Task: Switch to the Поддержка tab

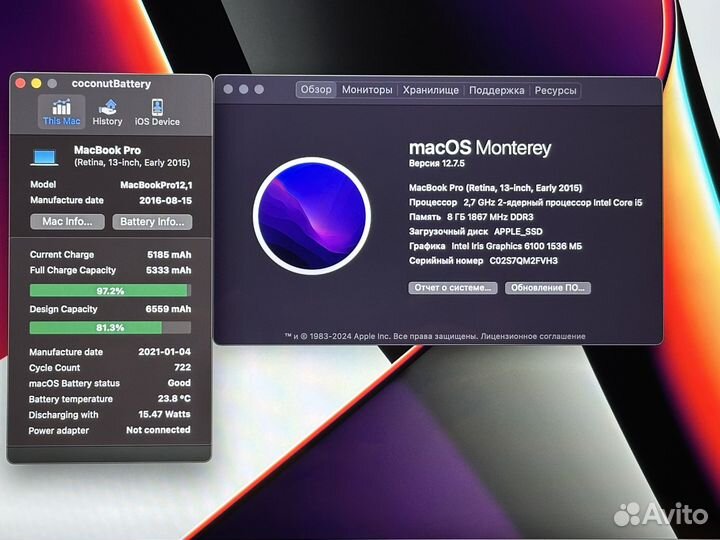Action: [496, 90]
